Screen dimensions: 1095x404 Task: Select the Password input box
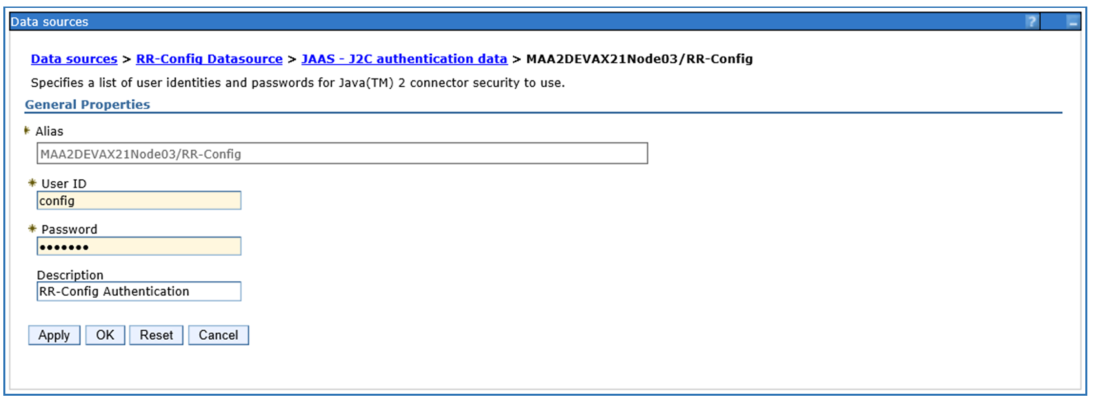138,246
